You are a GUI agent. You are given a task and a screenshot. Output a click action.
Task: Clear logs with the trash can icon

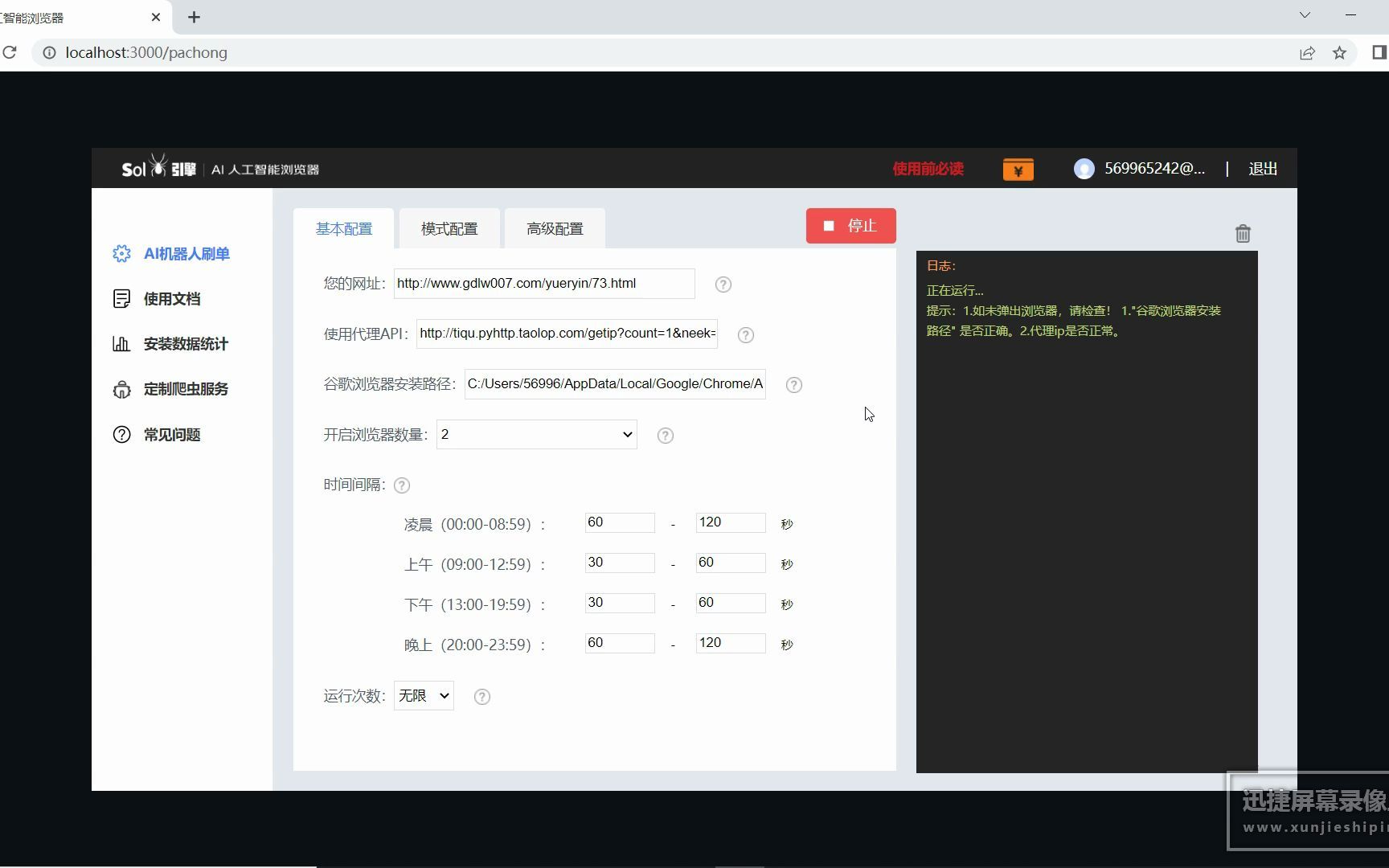click(1243, 234)
